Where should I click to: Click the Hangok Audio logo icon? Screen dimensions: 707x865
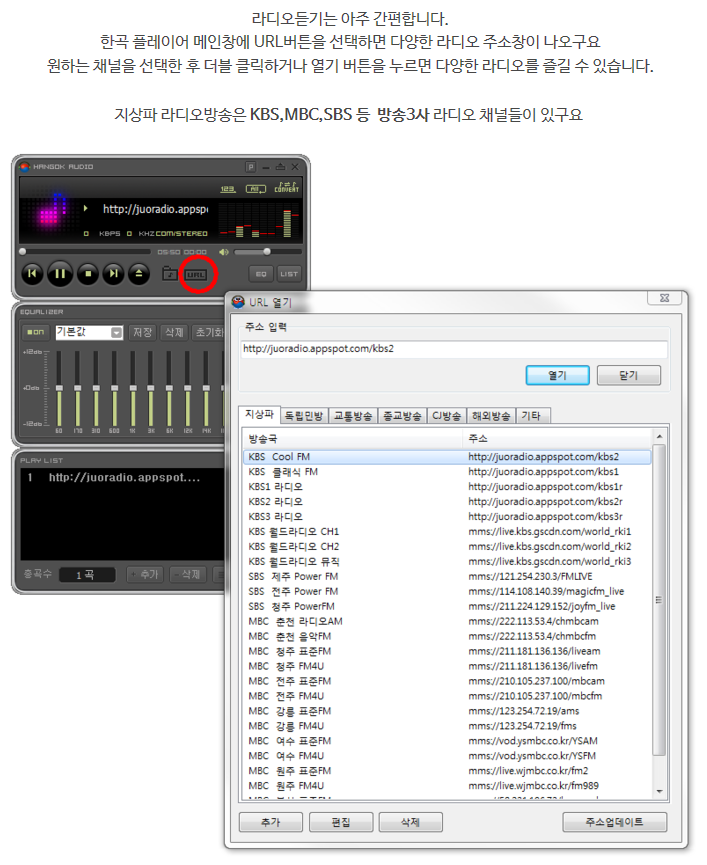(24, 167)
